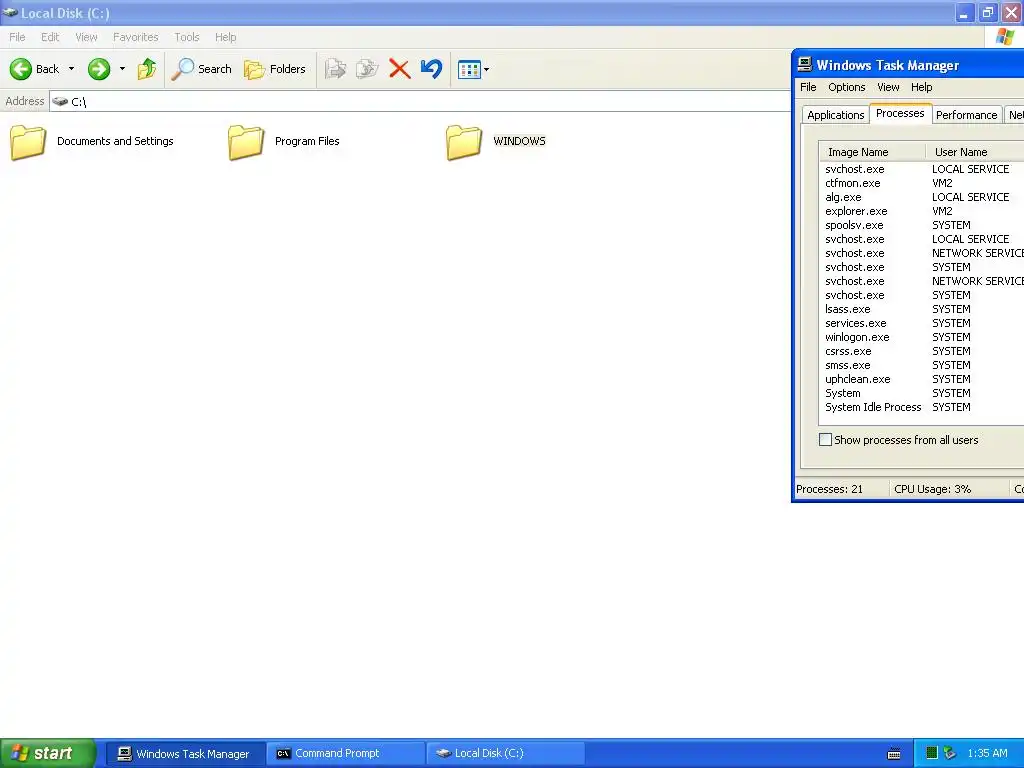Image resolution: width=1024 pixels, height=768 pixels.
Task: Switch to the Processes tab
Action: 900,113
